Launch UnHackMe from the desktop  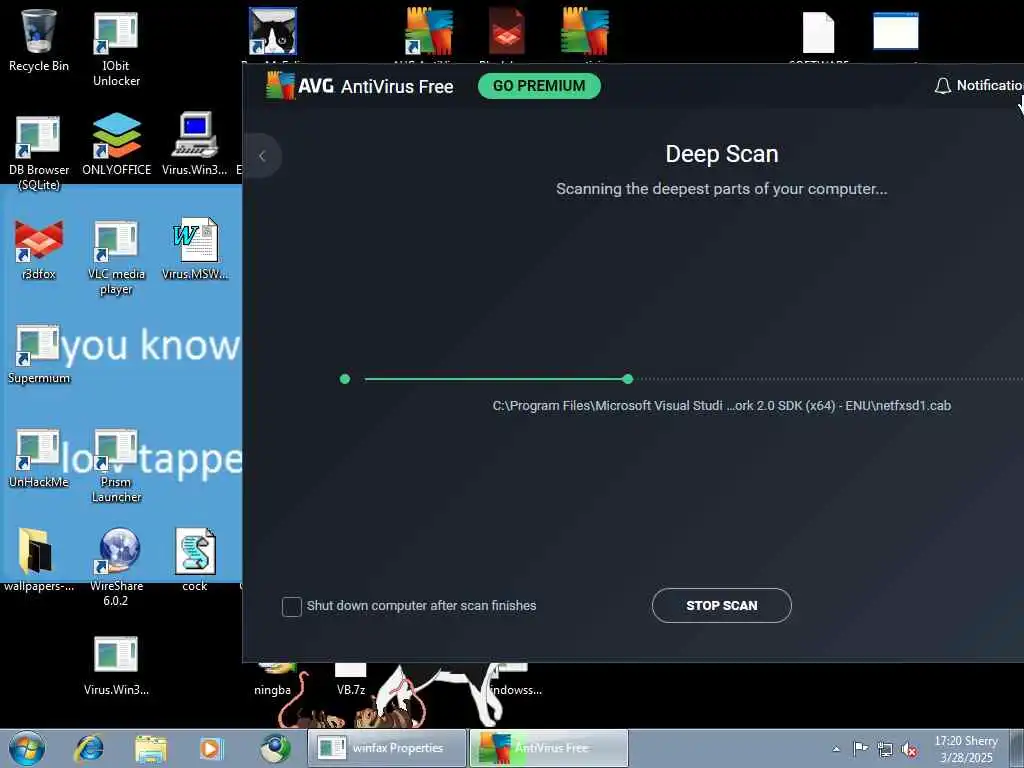[x=39, y=458]
